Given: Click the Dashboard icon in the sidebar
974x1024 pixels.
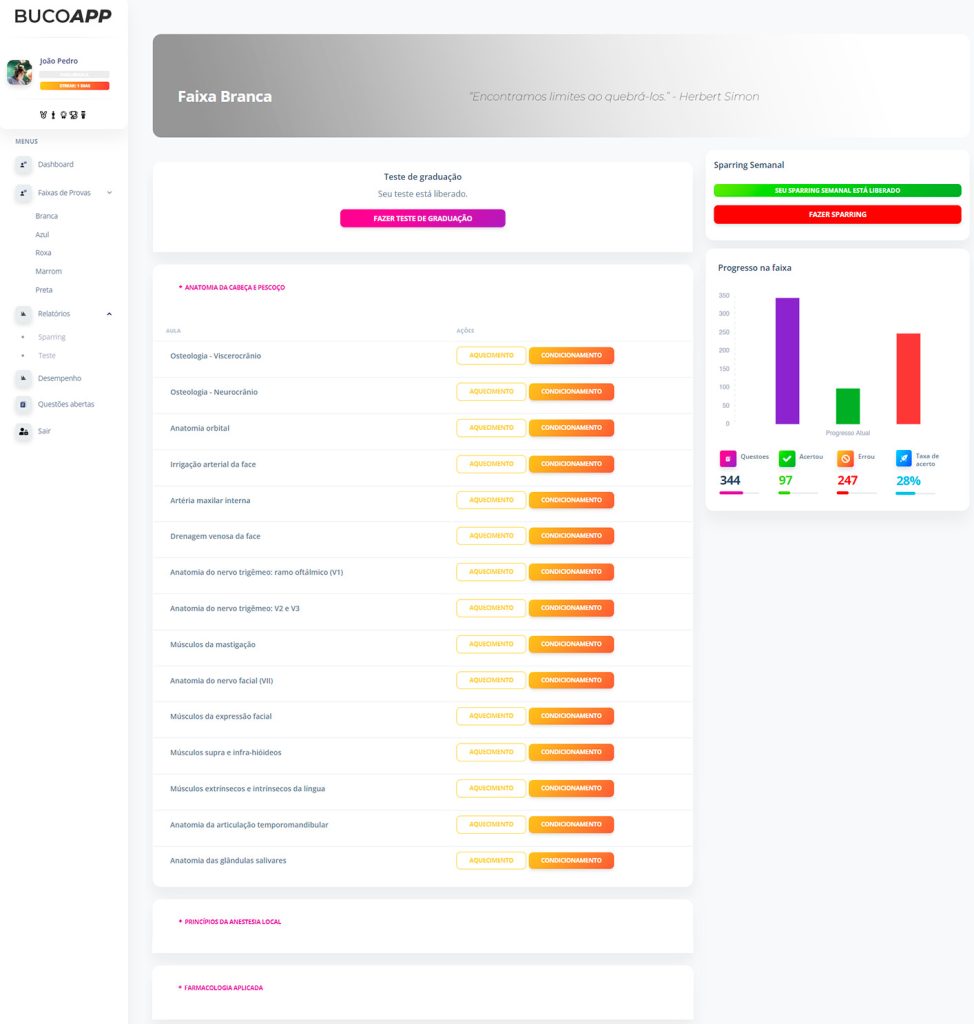Looking at the screenshot, I should click(23, 164).
